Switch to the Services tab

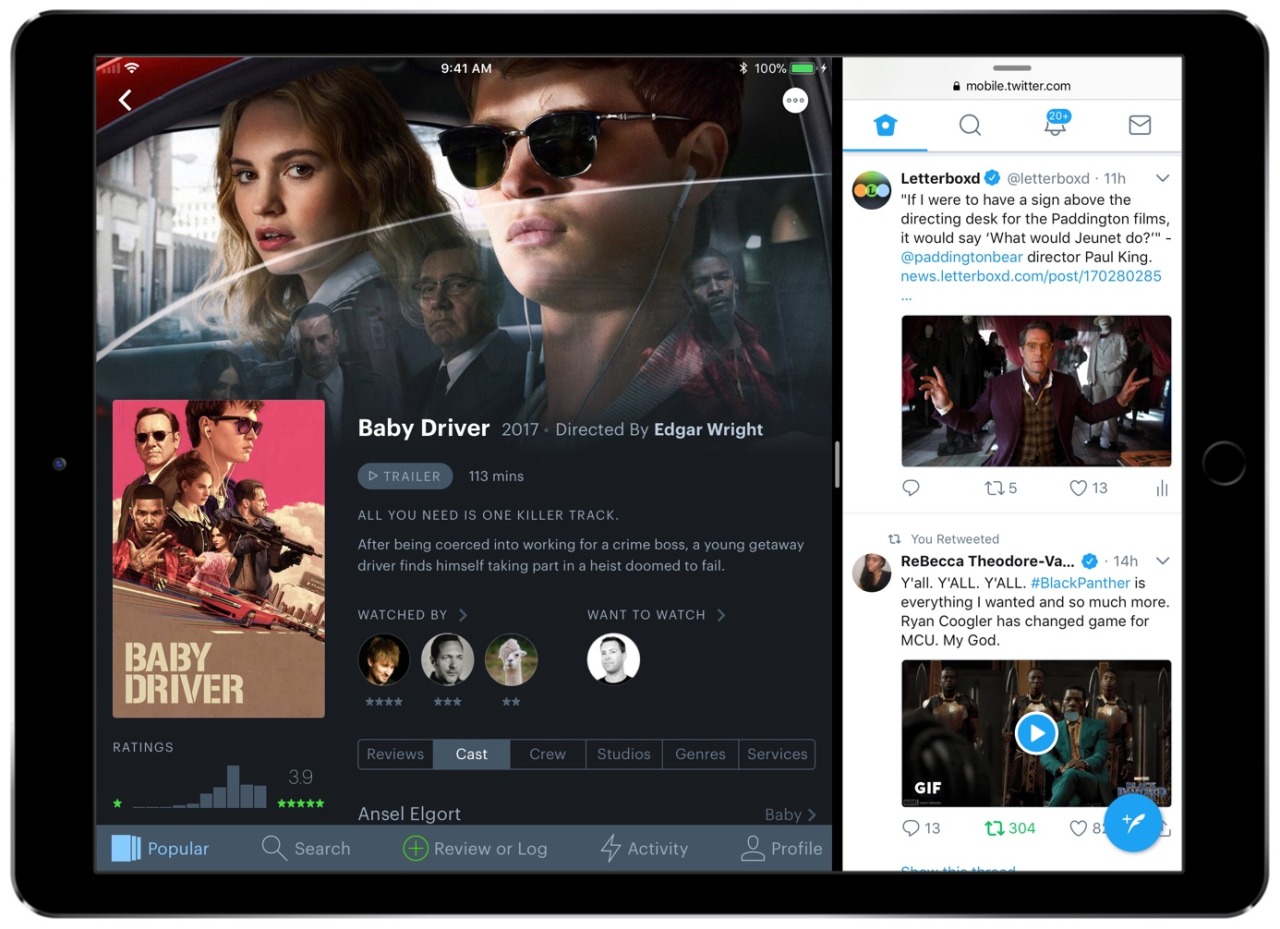(x=777, y=754)
